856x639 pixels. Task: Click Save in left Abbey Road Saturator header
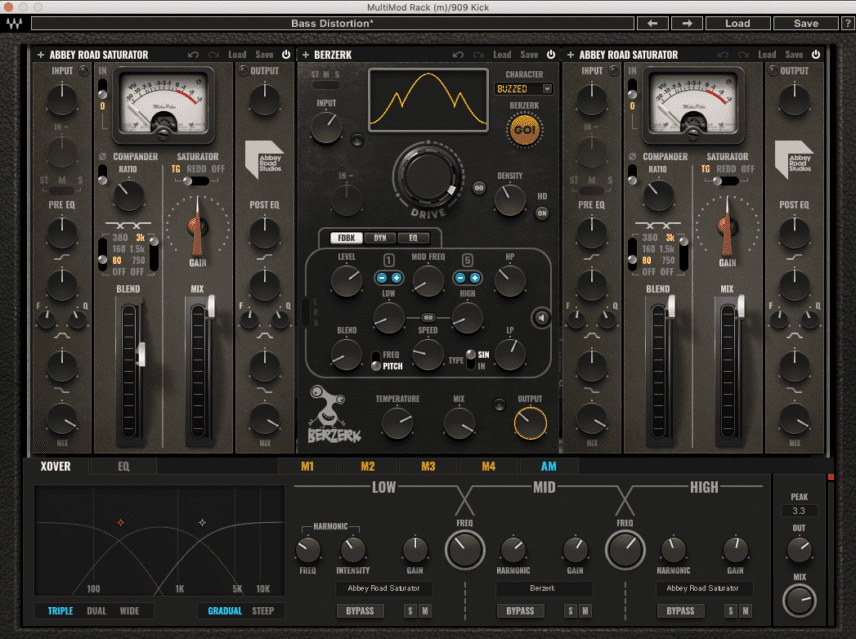264,55
